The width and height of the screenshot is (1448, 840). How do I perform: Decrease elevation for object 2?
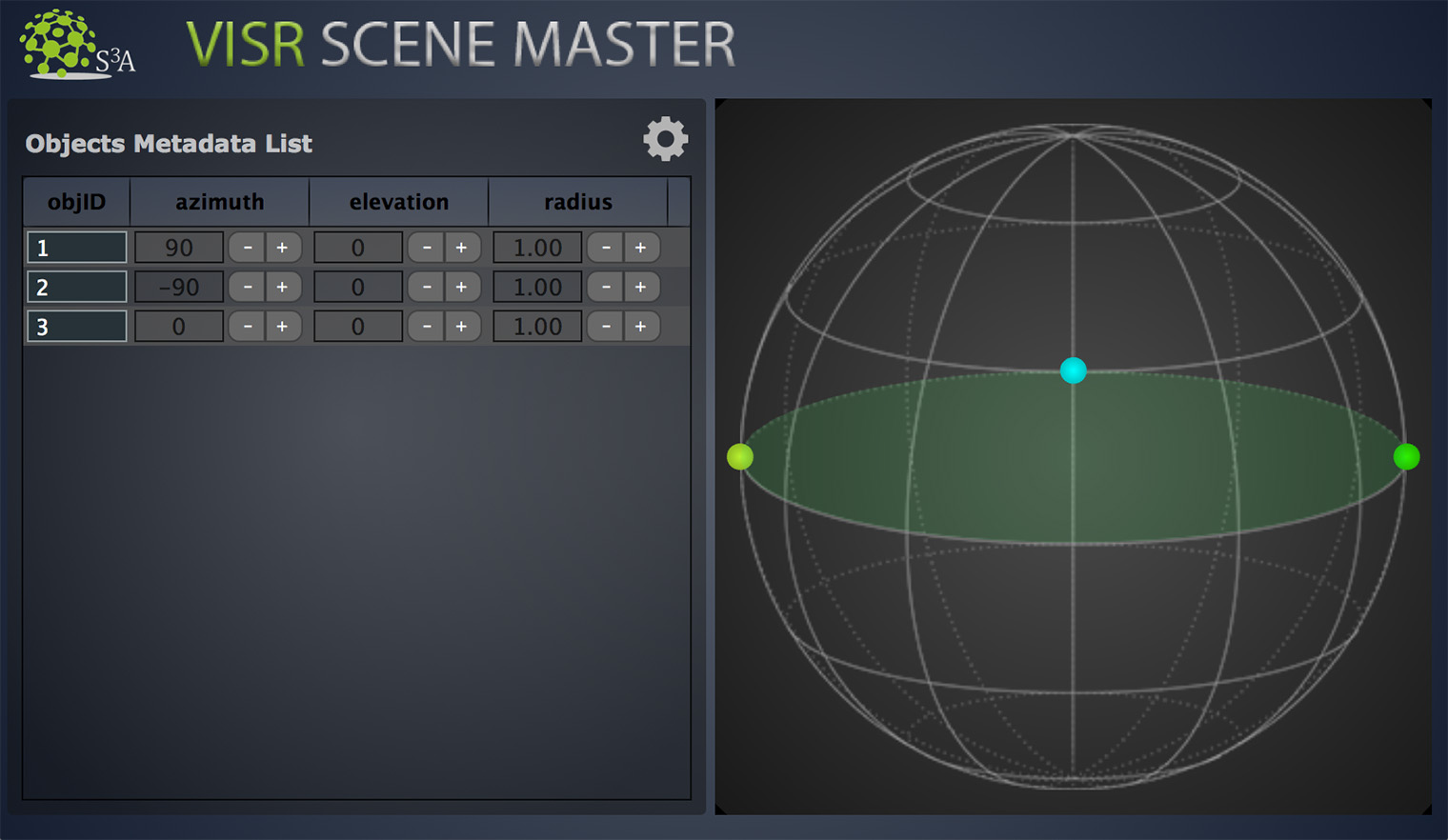(427, 287)
